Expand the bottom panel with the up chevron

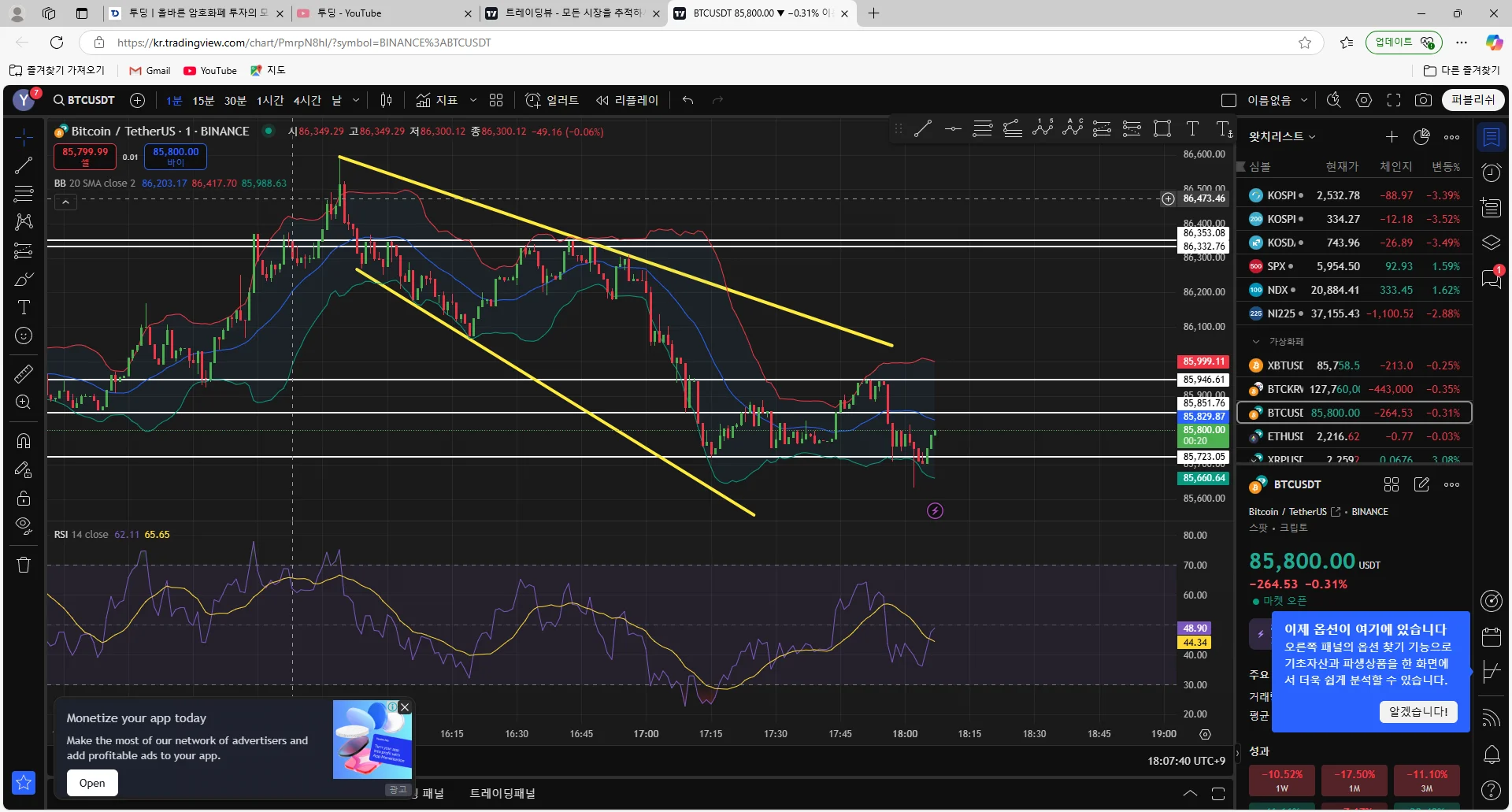[1190, 793]
